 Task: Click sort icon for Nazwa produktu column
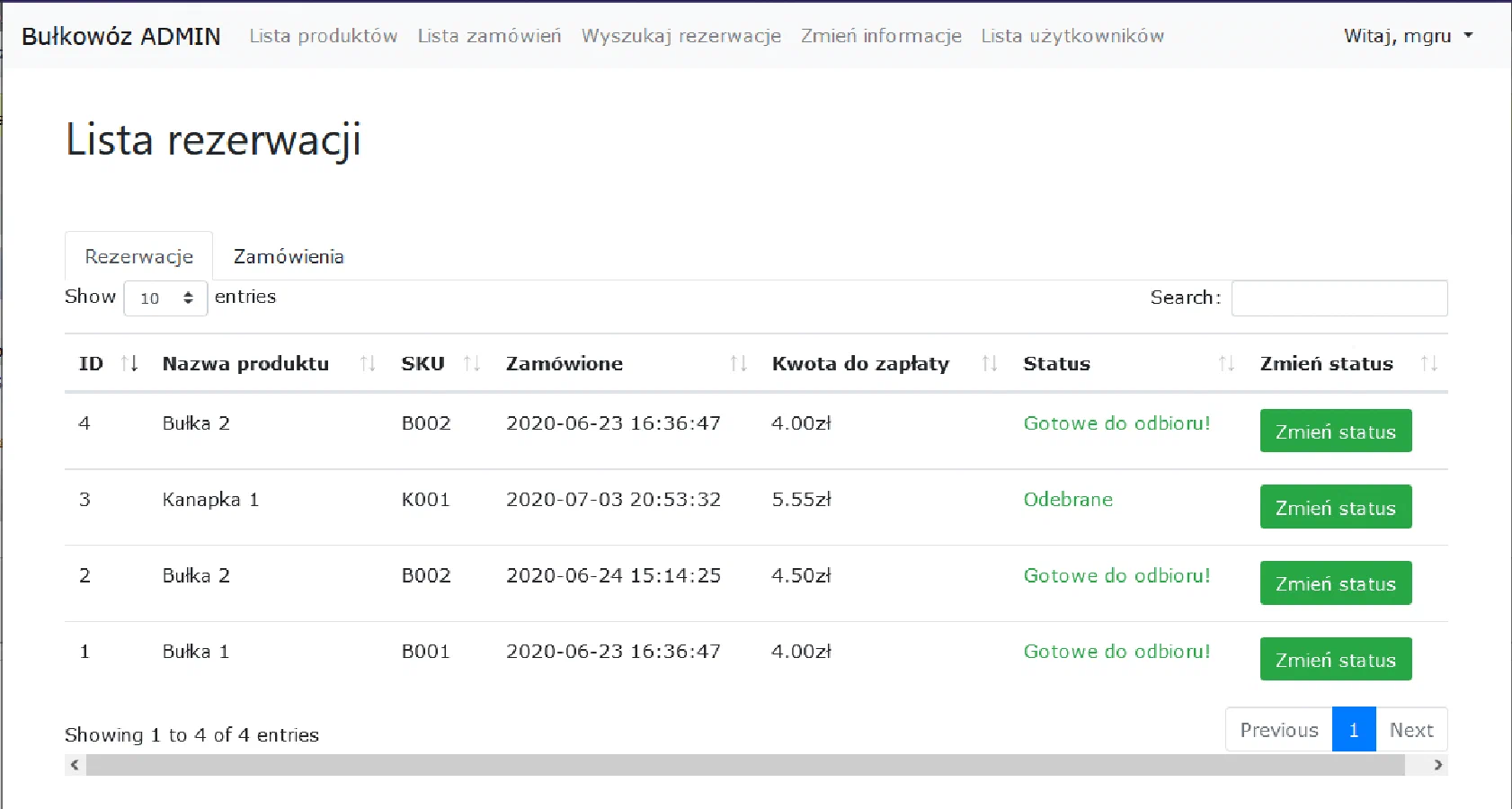[x=368, y=363]
